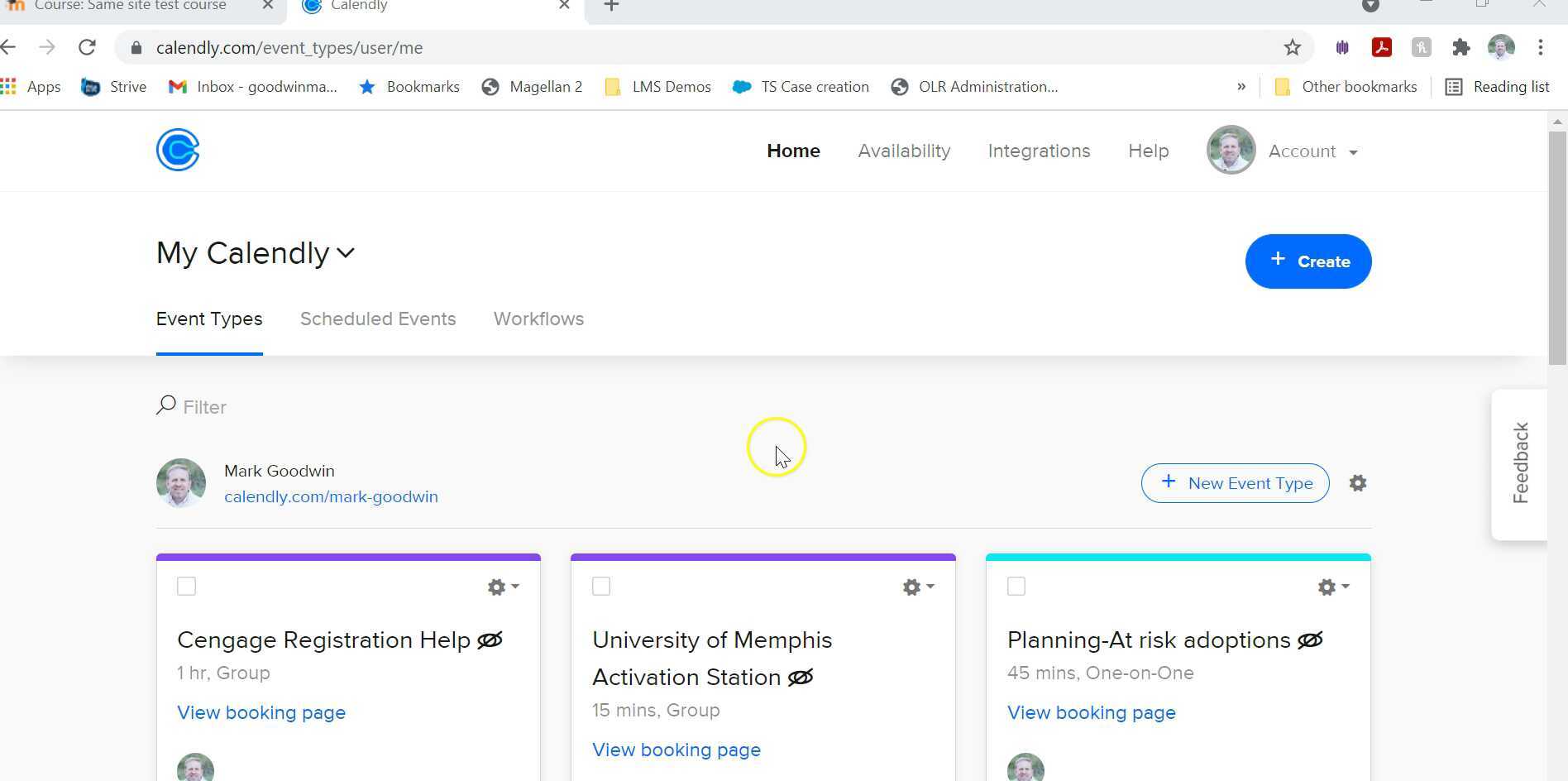The image size is (1568, 781).
Task: Open calendly.com/mark-goodwin link
Action: (331, 497)
